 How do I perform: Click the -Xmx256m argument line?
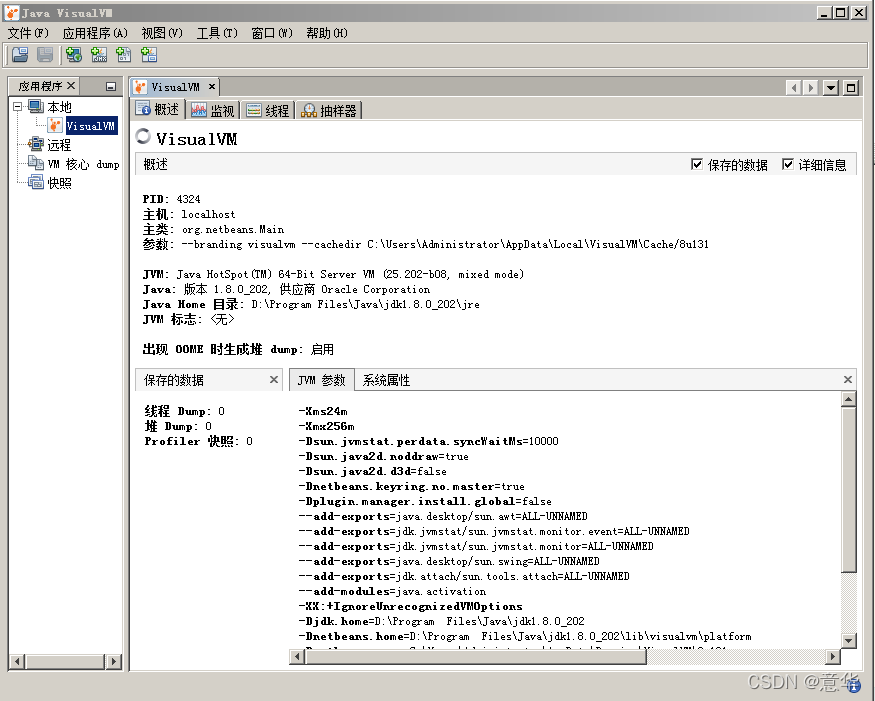pos(326,426)
